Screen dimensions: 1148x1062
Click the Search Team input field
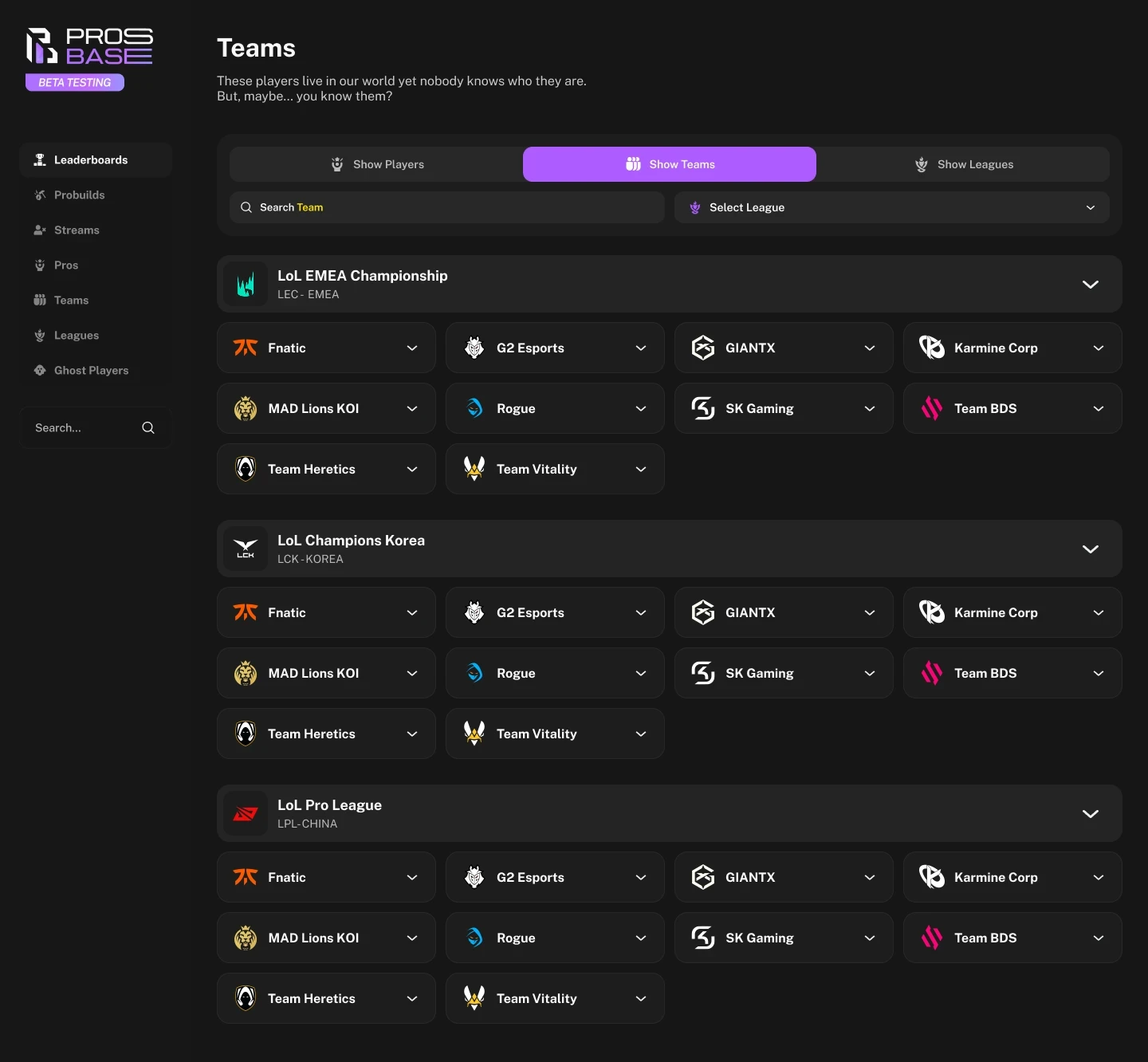[447, 207]
